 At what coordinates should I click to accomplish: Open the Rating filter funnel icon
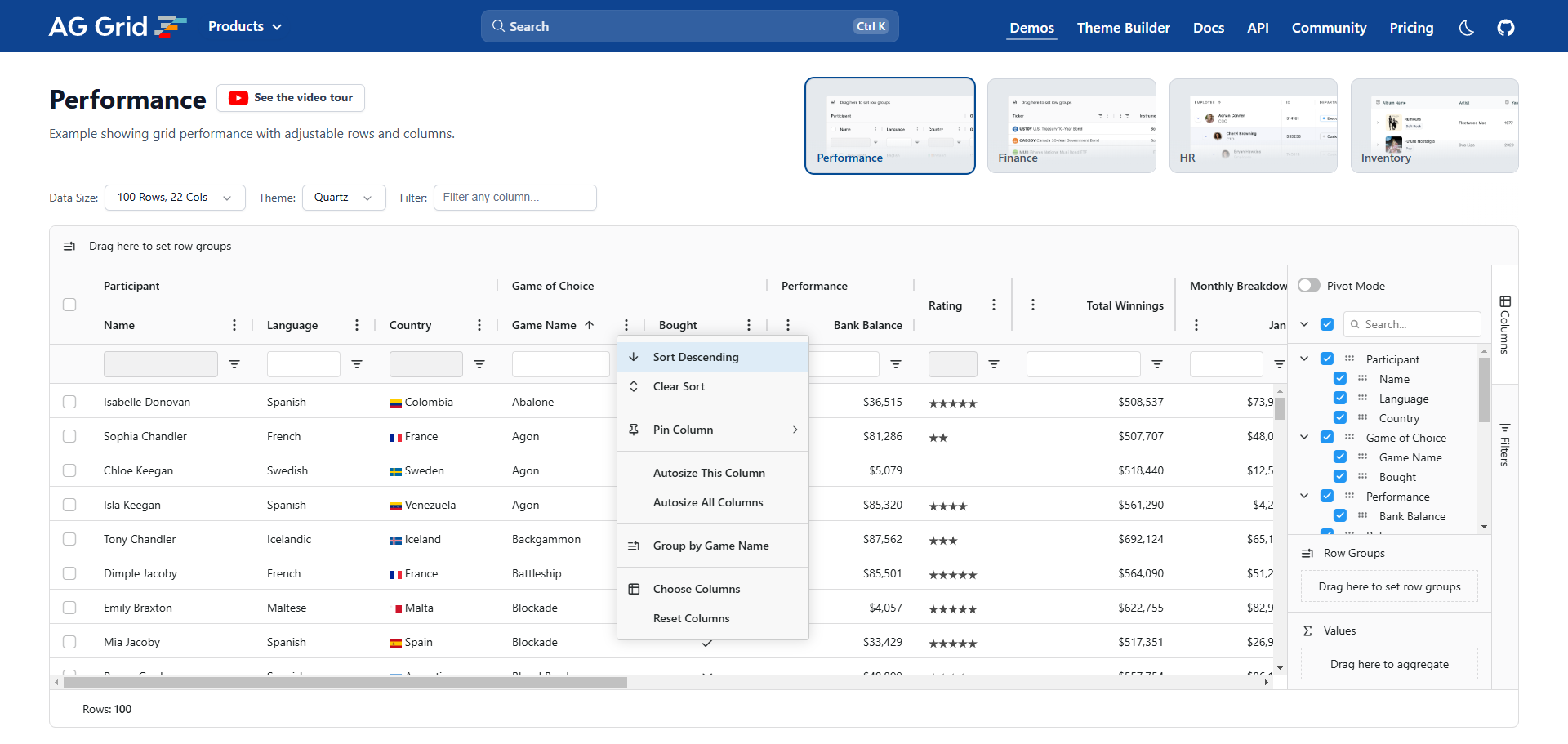pos(994,364)
